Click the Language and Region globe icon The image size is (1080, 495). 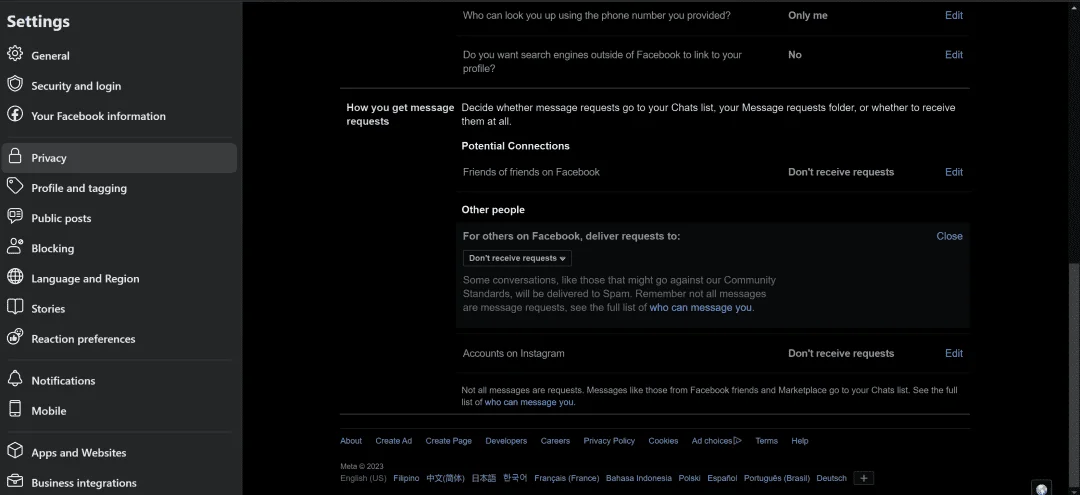pos(15,277)
